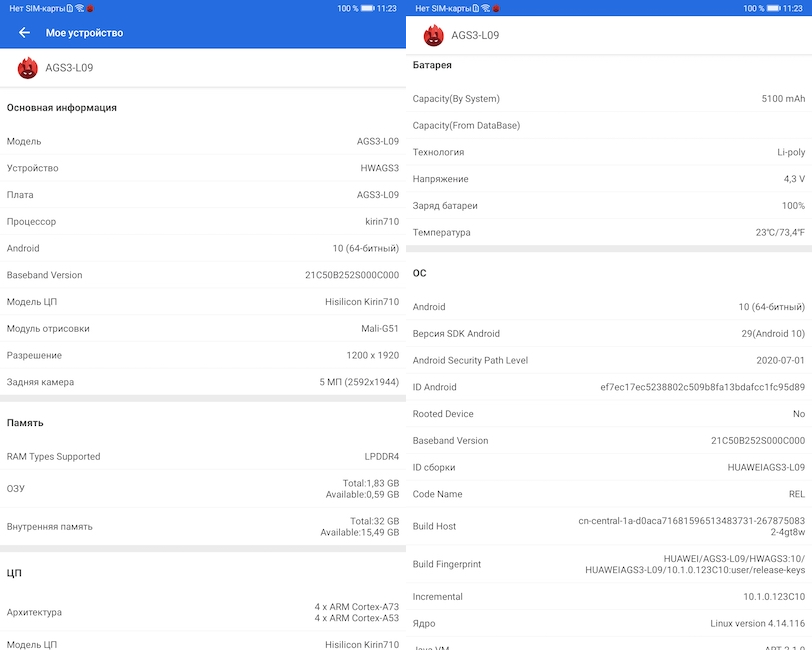Select the Capacity(By System) 5100 mAh row

click(x=609, y=98)
